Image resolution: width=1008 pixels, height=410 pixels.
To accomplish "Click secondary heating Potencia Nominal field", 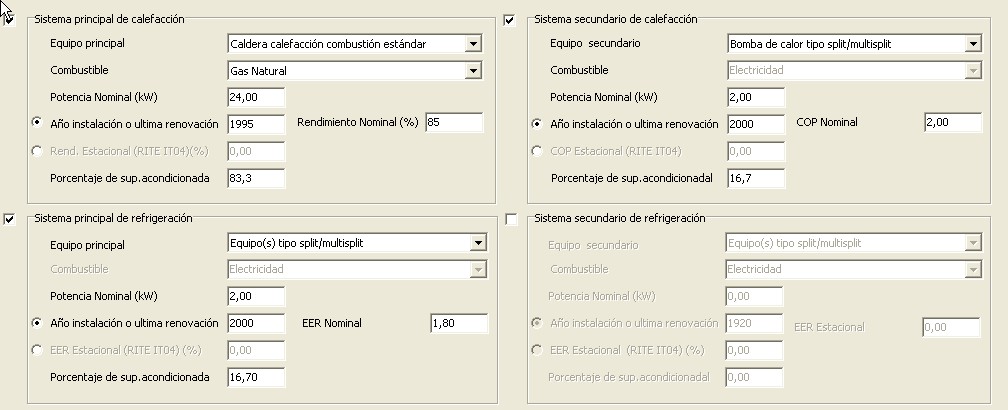I will pyautogui.click(x=756, y=97).
